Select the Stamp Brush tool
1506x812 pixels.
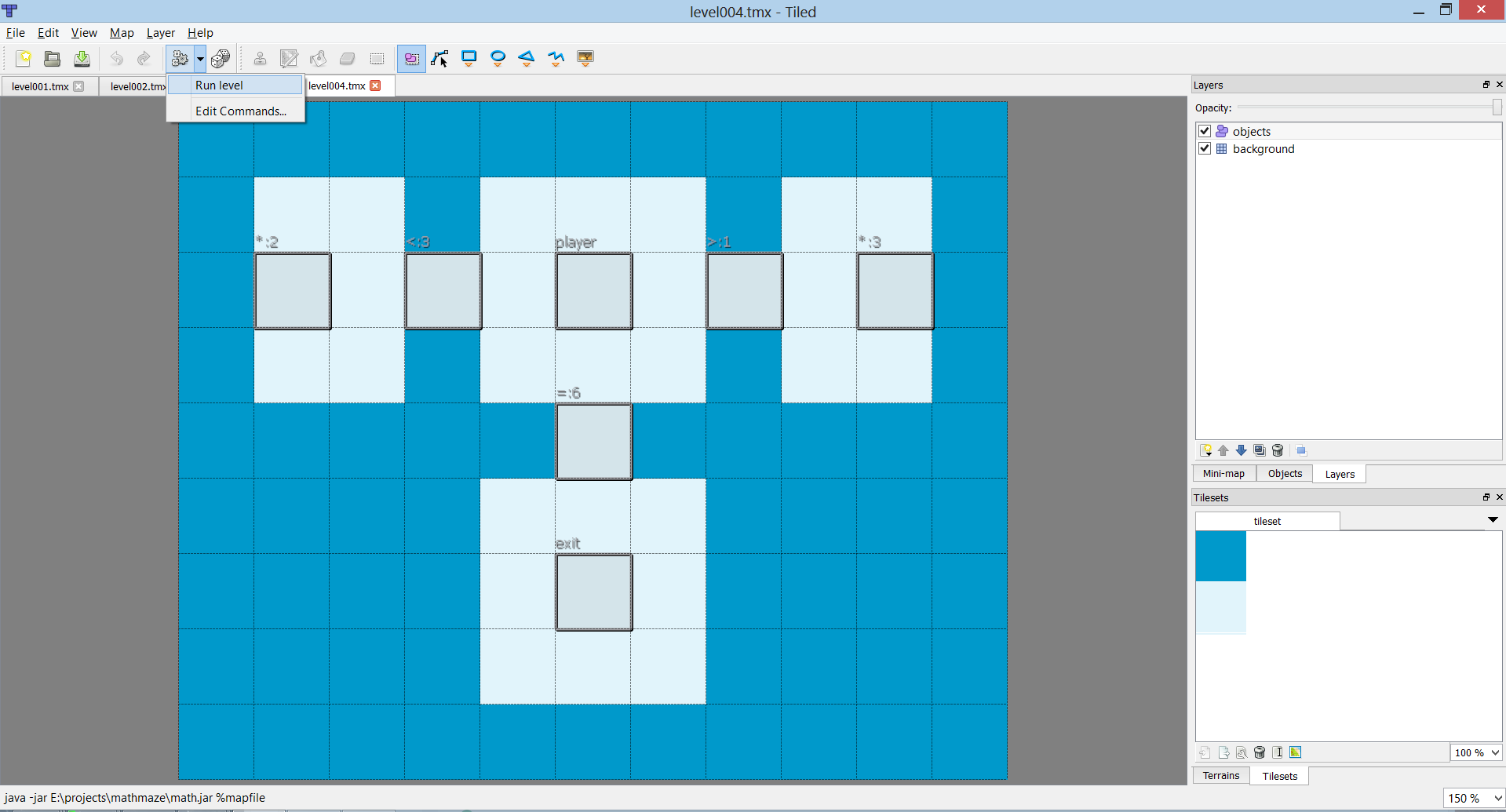pos(260,58)
